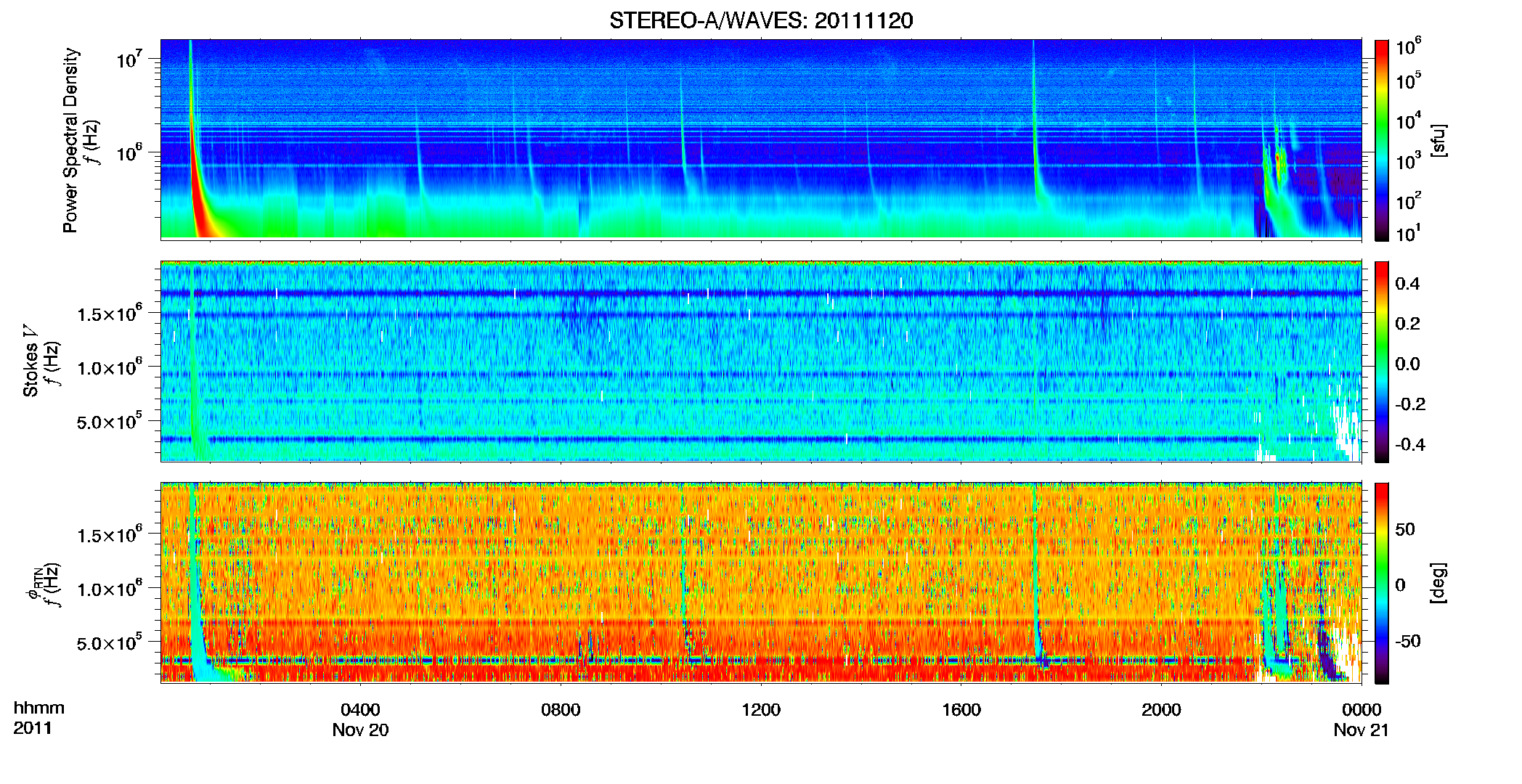
Task: Click the power spectral density colorbar
Action: (x=1382, y=140)
